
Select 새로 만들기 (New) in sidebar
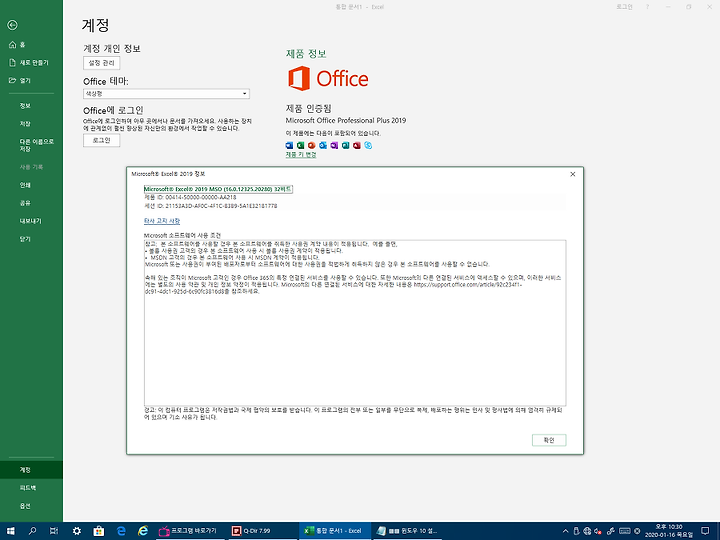tap(31, 62)
